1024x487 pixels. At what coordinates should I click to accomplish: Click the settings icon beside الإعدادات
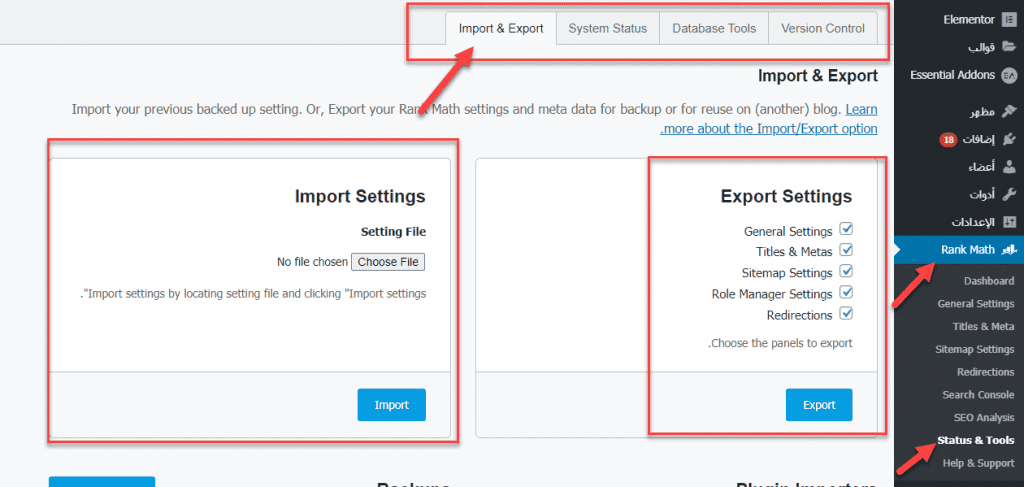1009,221
